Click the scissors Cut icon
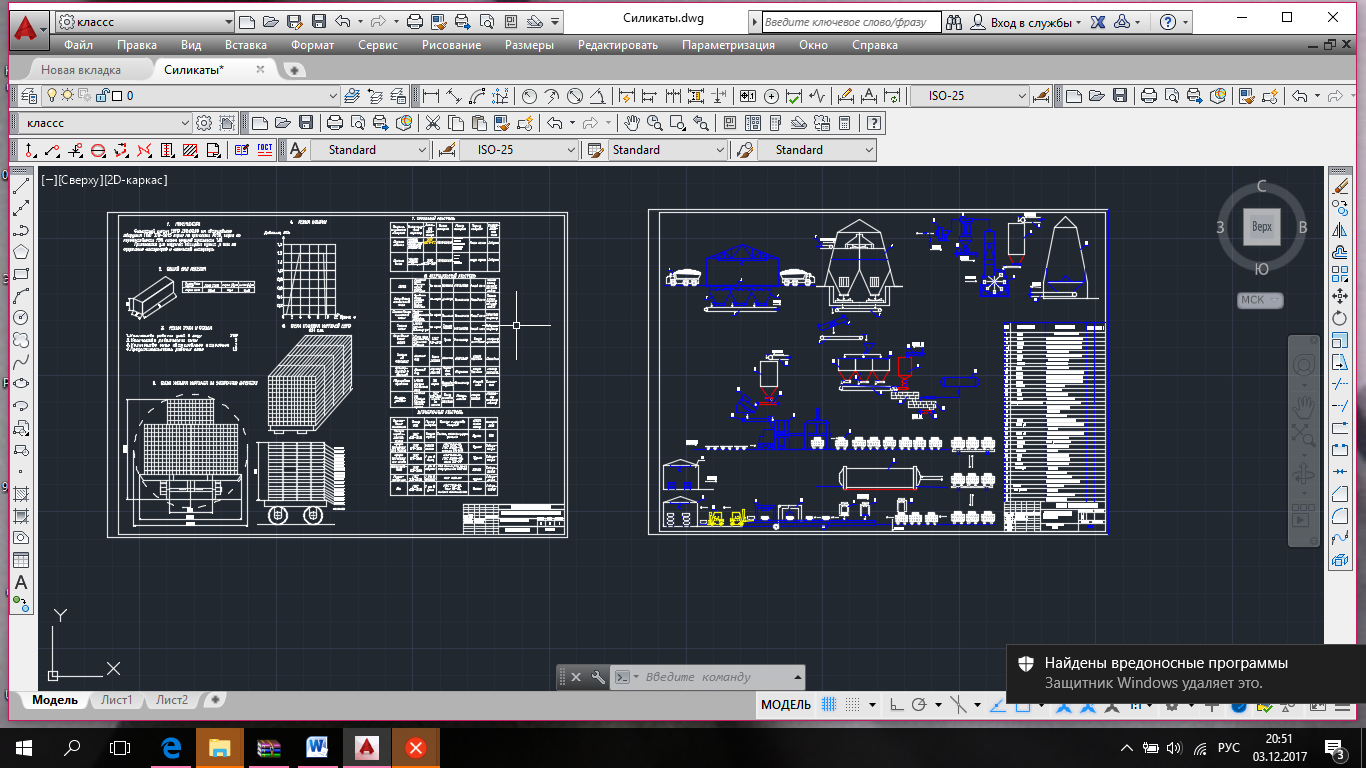Viewport: 1366px width, 768px height. (433, 123)
